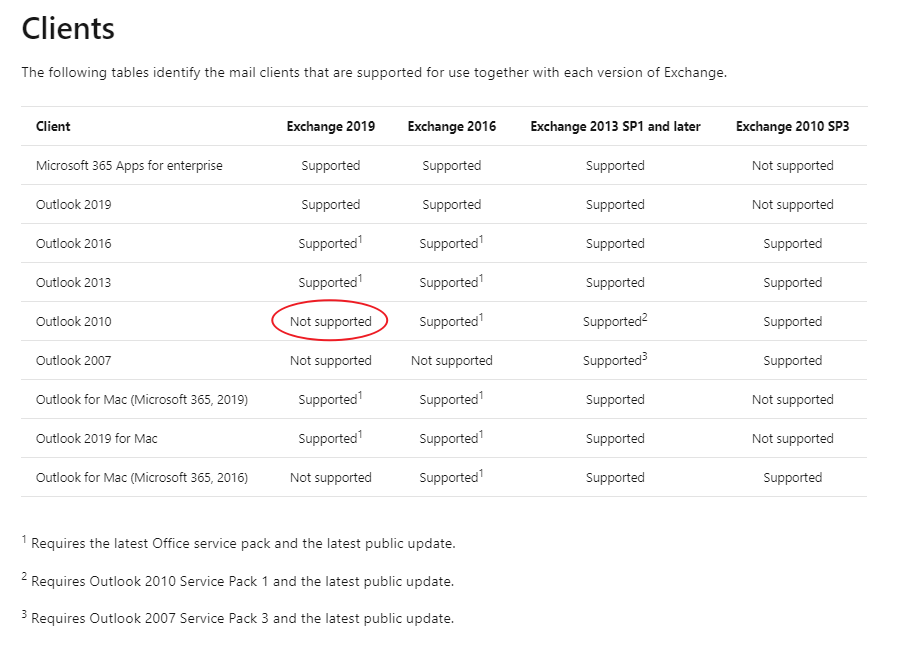Click footnote 1 about Office service pack
Image resolution: width=900 pixels, height=661 pixels.
pos(240,543)
